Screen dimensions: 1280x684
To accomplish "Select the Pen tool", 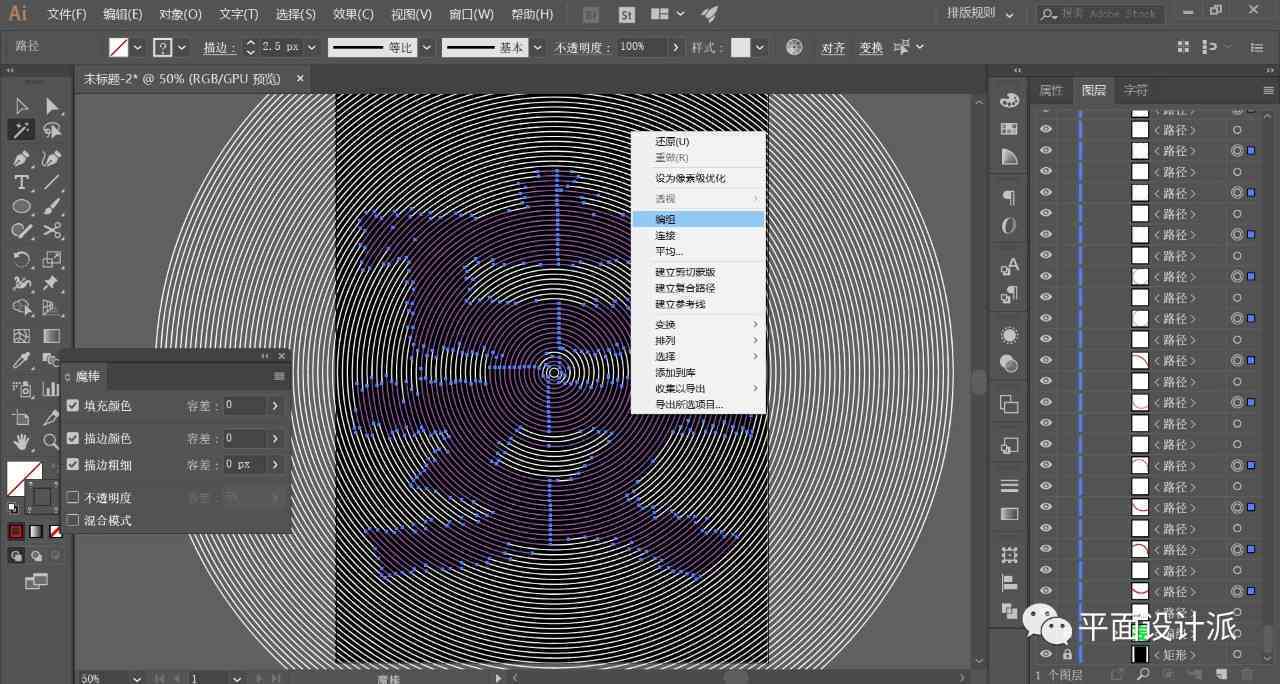I will click(21, 158).
